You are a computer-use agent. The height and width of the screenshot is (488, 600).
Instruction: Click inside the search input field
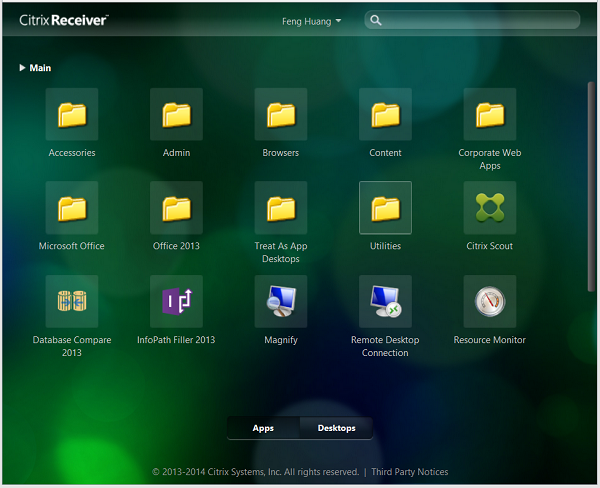point(472,20)
